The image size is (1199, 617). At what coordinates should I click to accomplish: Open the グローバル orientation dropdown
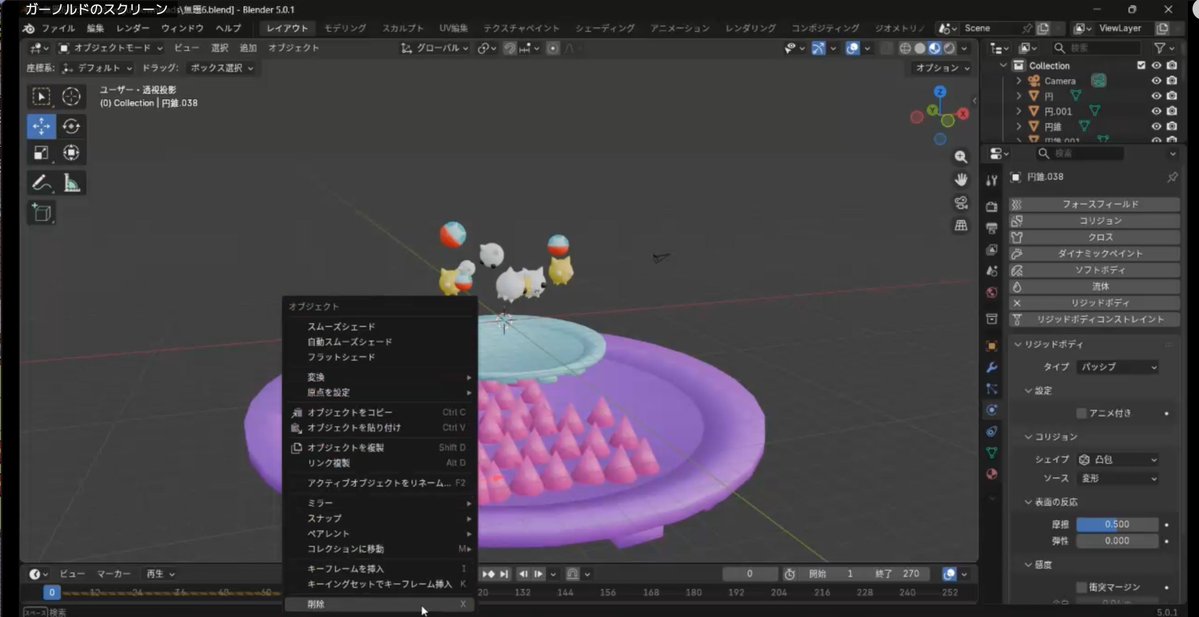coord(435,47)
